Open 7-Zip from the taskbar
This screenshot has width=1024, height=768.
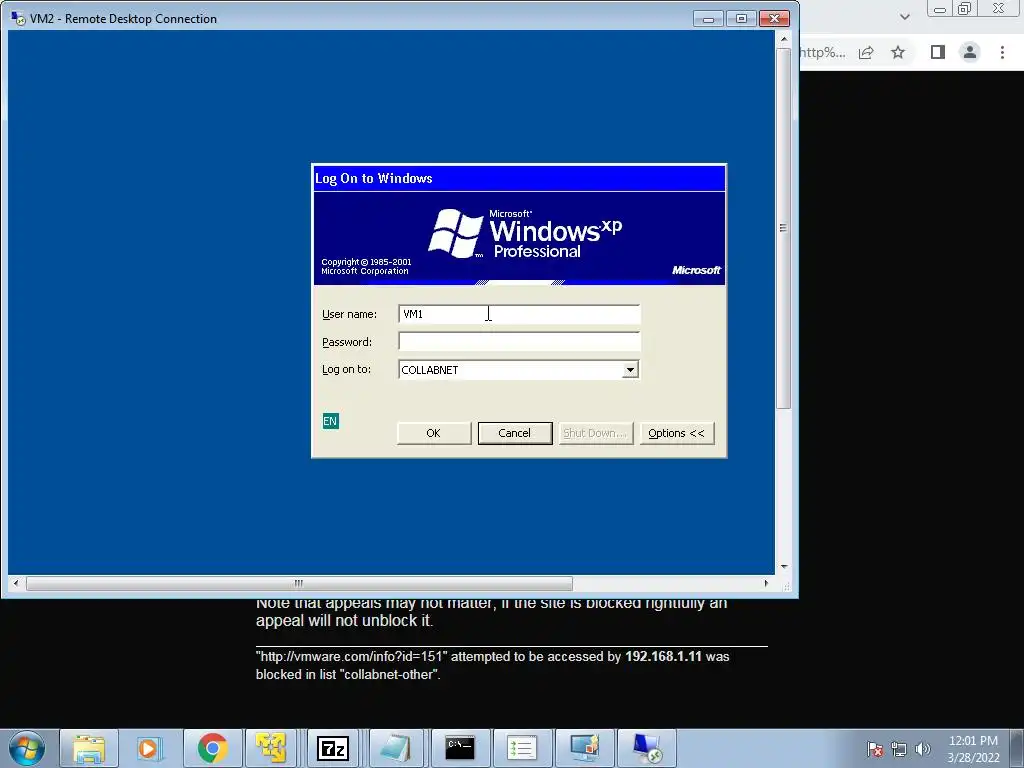click(x=332, y=748)
